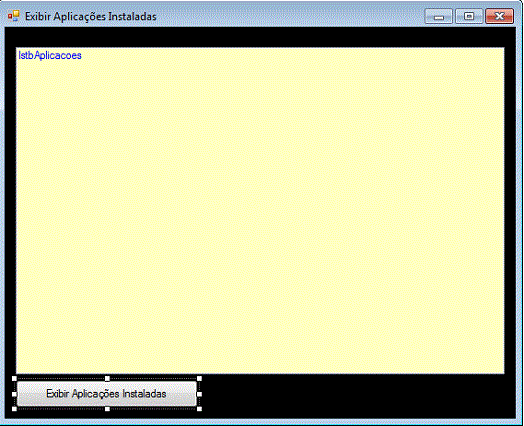Click the empty yellow listbox area
Screen dimensions: 524x426
pos(260,214)
